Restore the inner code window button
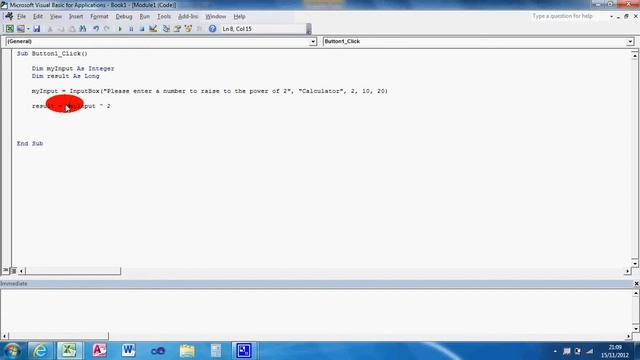Viewport: 640px width, 360px height. pyautogui.click(x=627, y=16)
